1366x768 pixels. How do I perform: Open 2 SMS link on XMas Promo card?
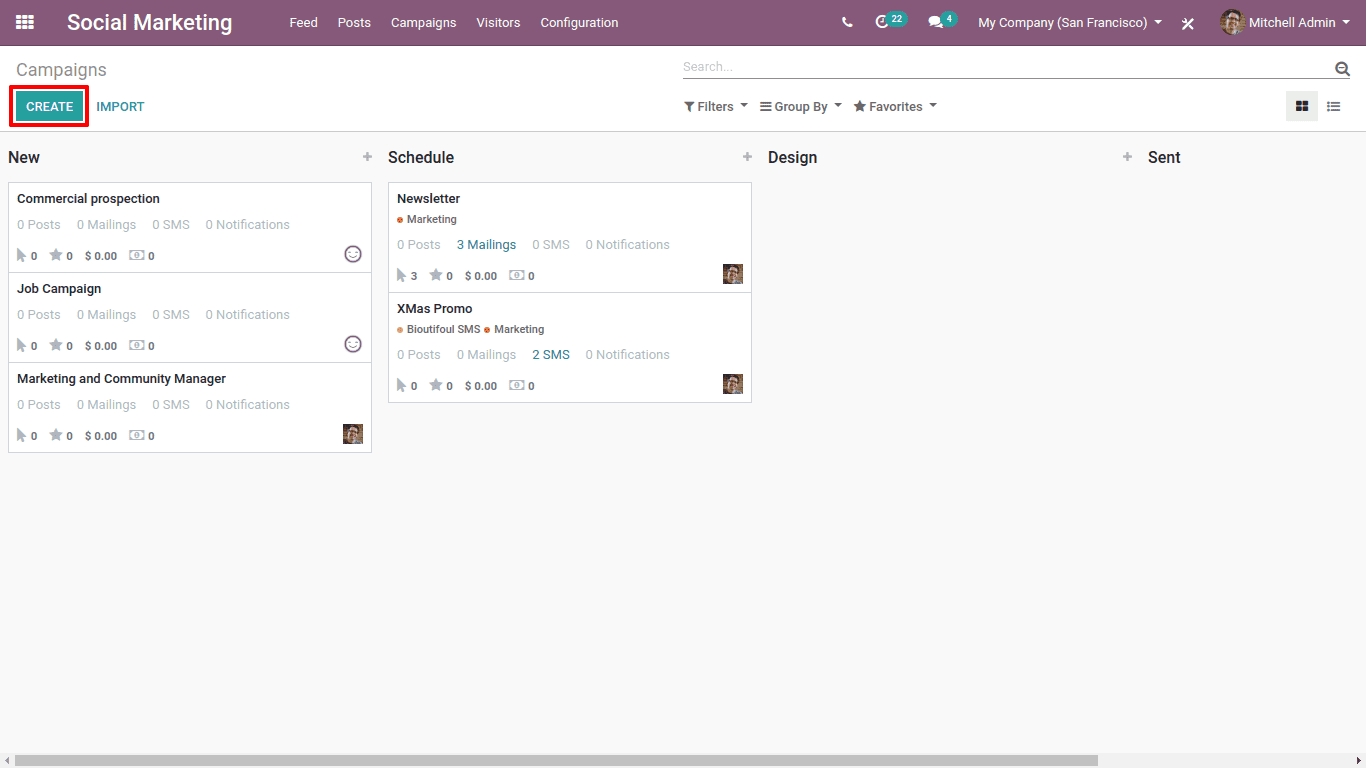pyautogui.click(x=551, y=354)
